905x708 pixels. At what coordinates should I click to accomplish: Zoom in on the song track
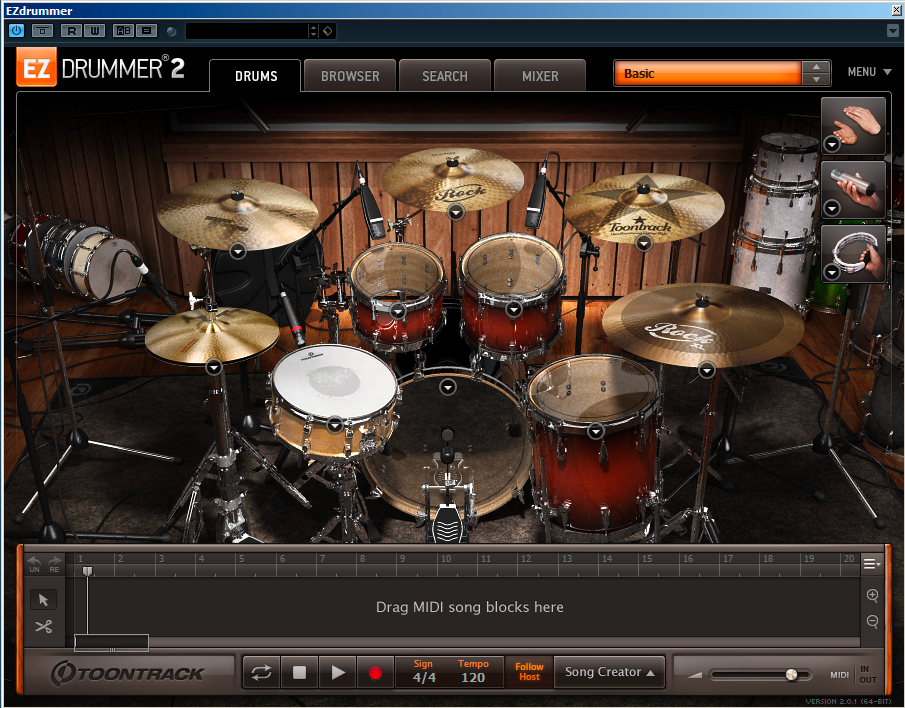[872, 595]
